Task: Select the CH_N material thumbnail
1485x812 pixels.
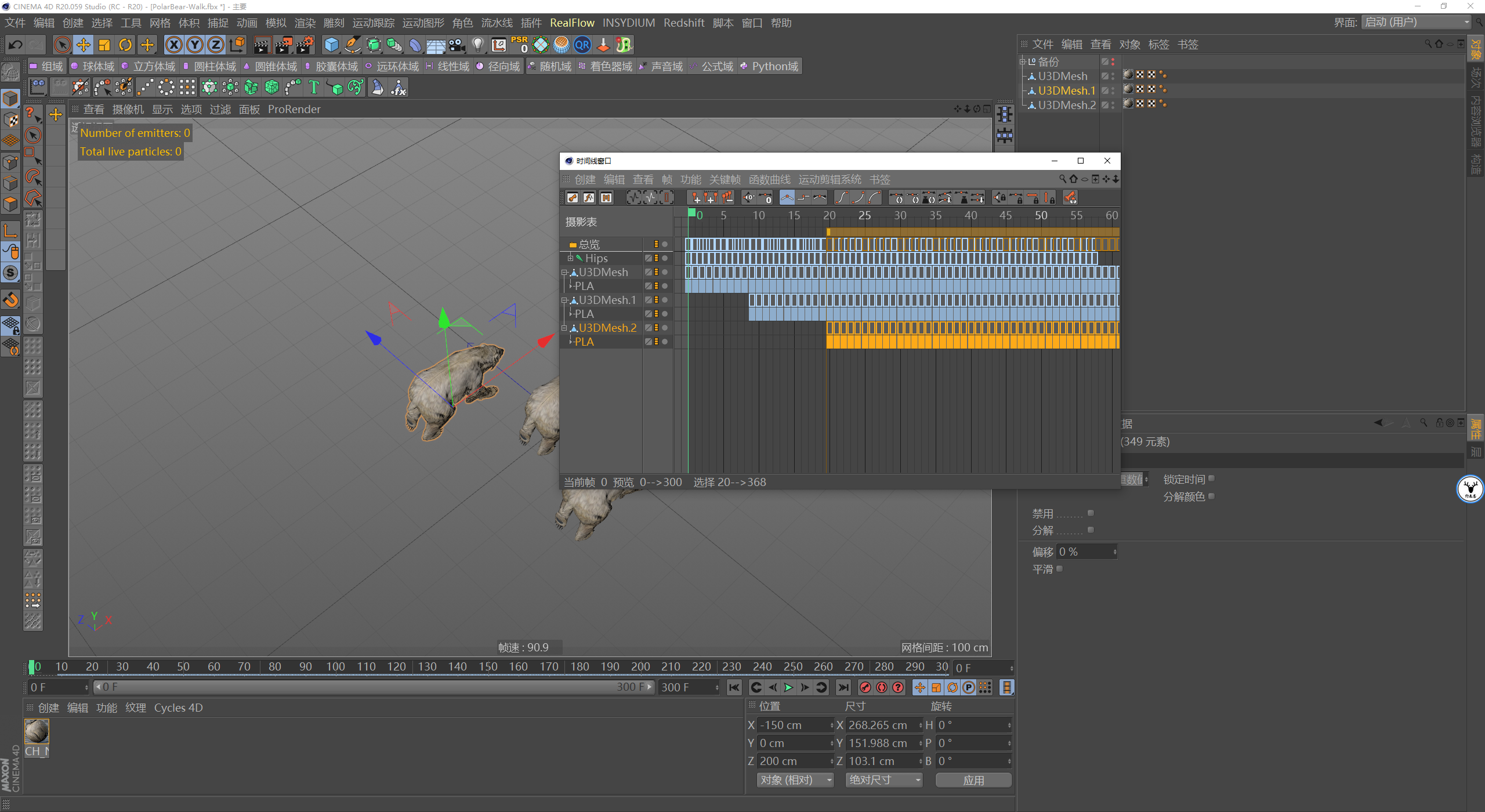Action: click(37, 731)
